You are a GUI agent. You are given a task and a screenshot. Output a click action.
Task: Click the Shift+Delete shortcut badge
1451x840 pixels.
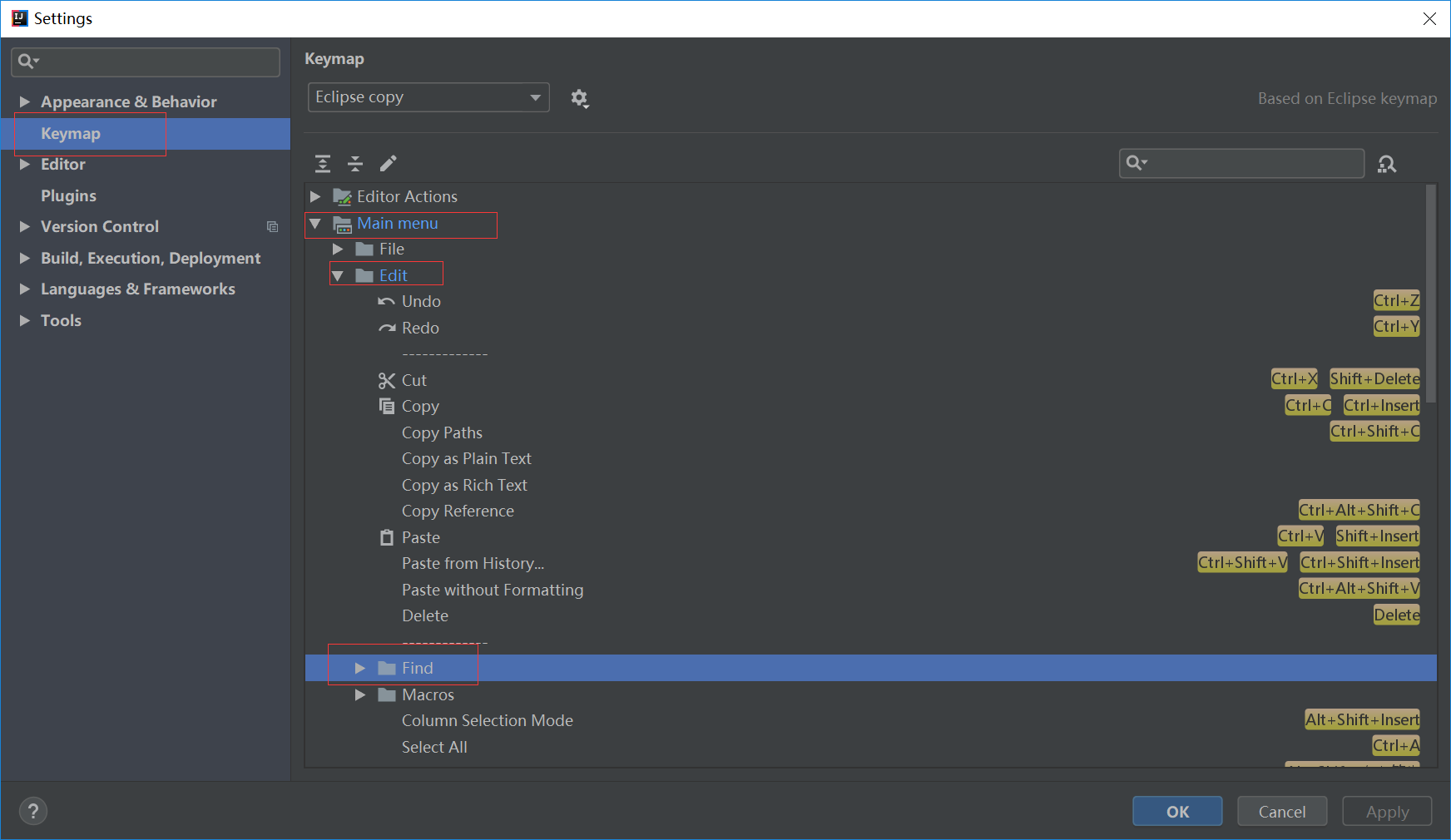click(1374, 378)
